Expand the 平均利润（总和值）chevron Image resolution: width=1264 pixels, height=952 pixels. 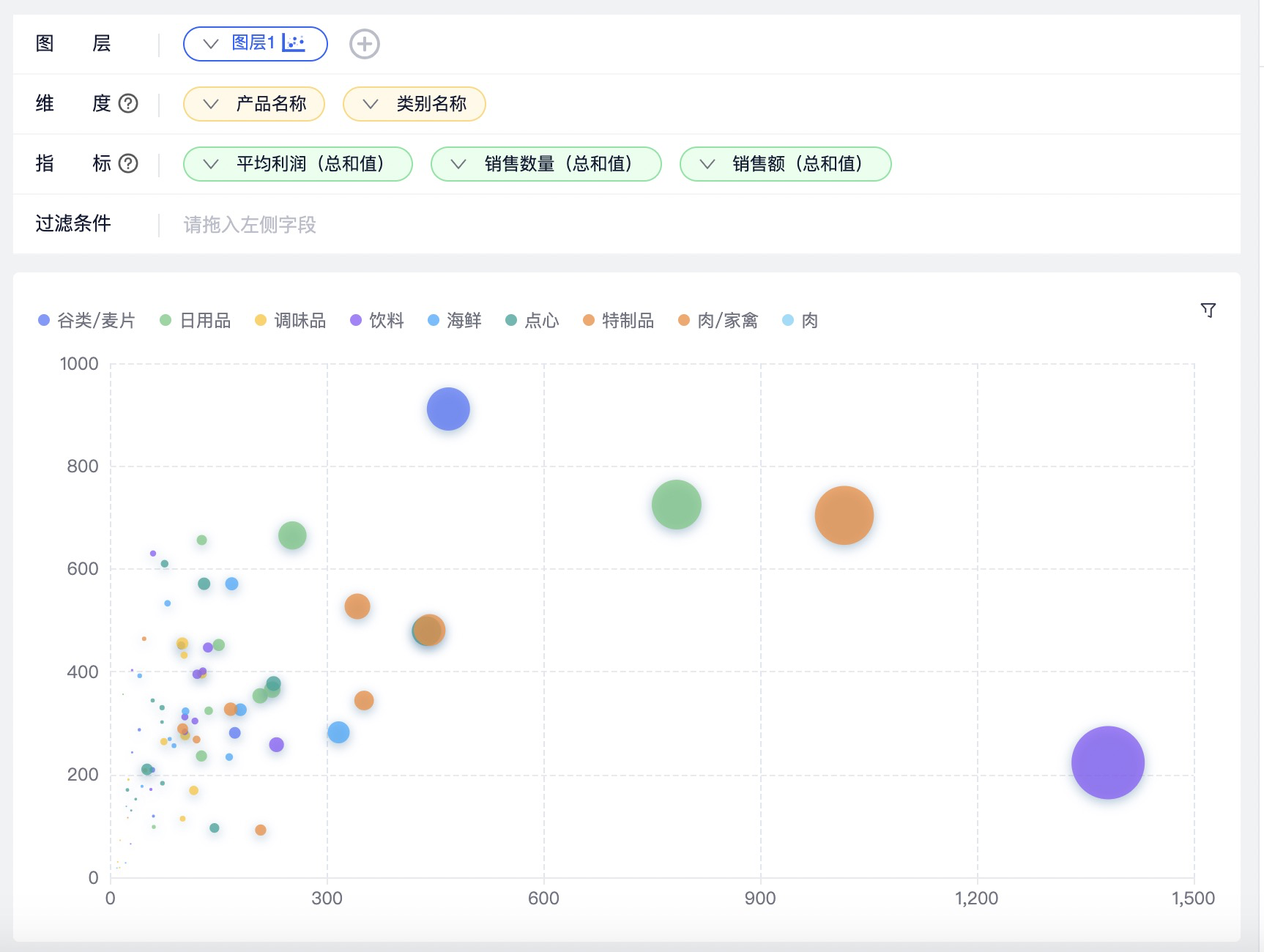tap(211, 164)
